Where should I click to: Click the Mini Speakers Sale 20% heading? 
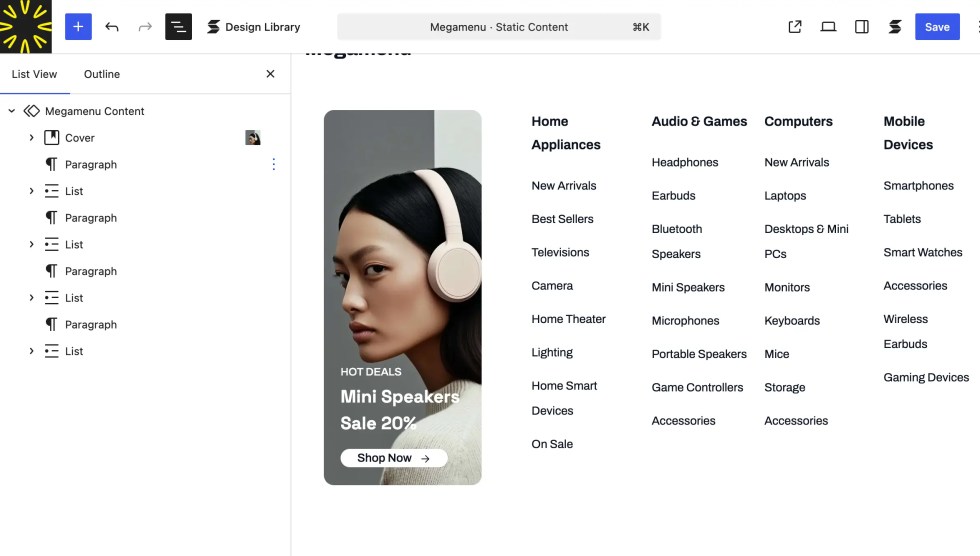click(400, 410)
